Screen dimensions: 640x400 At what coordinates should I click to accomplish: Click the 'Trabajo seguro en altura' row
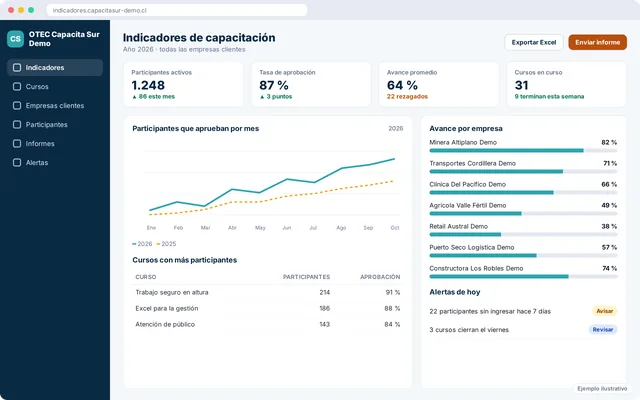point(268,292)
